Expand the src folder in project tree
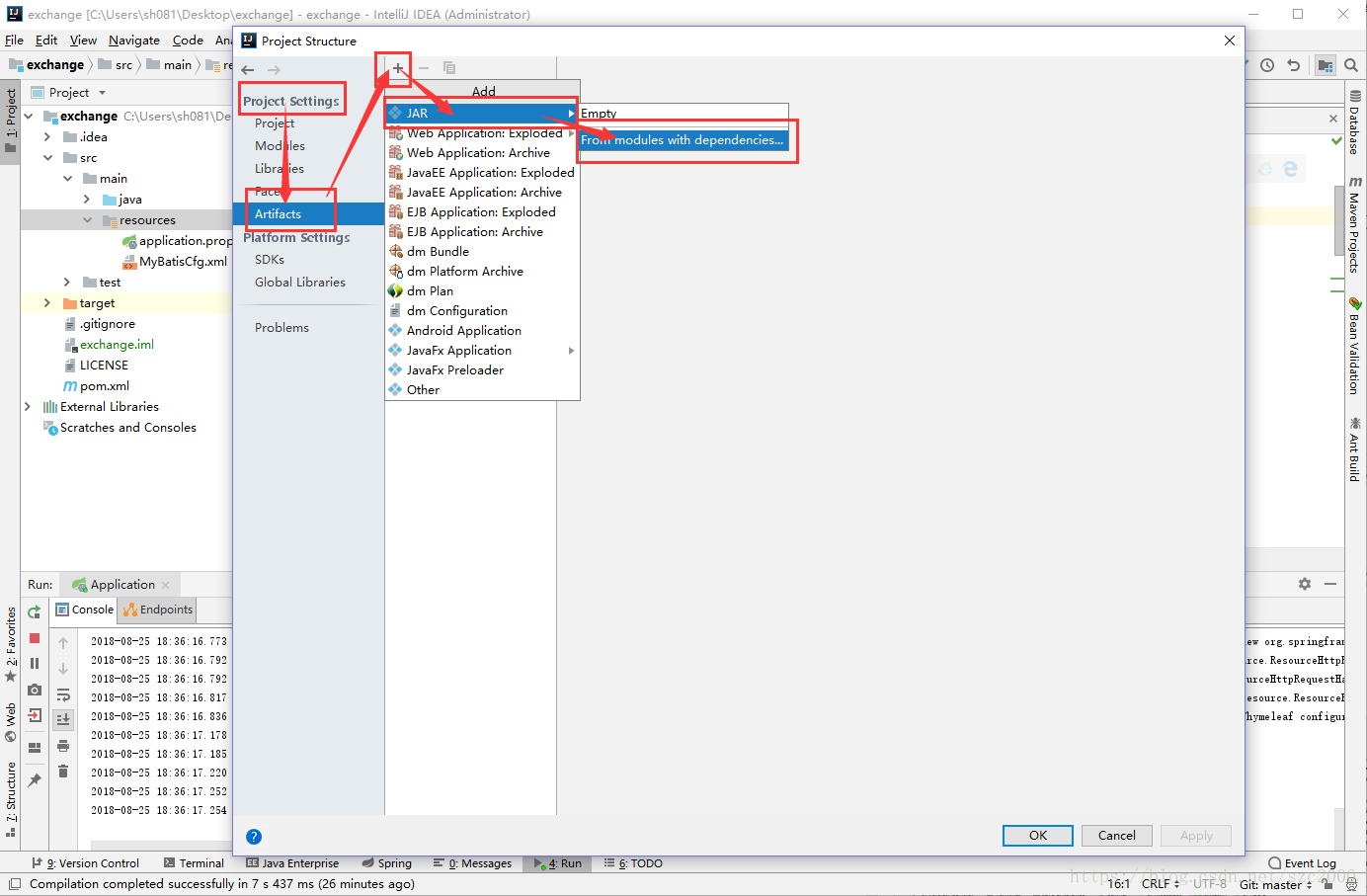 47,158
